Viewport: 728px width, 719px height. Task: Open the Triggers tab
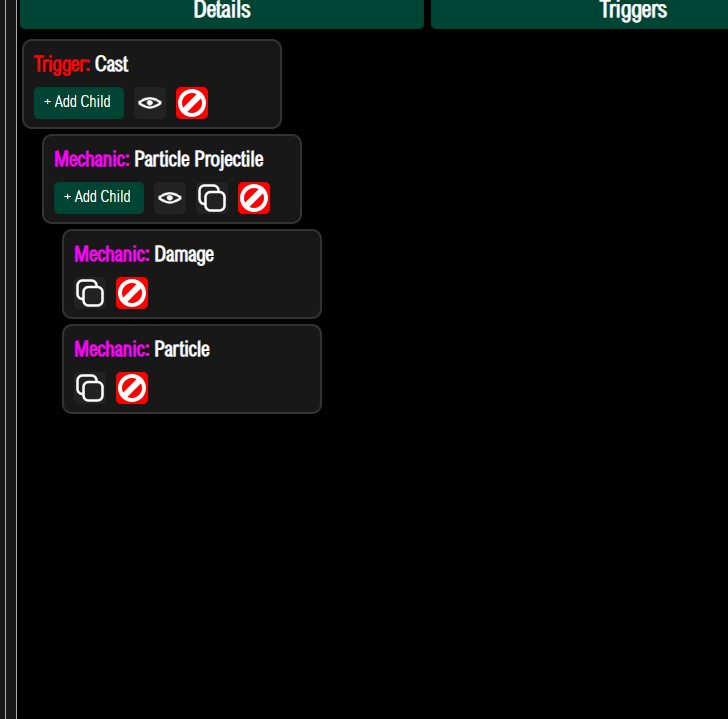[579, 12]
